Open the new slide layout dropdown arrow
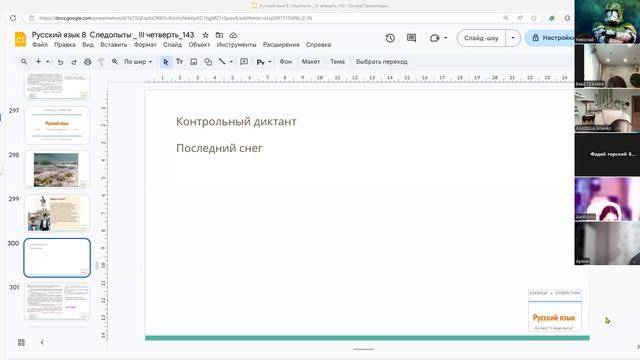 (x=48, y=62)
